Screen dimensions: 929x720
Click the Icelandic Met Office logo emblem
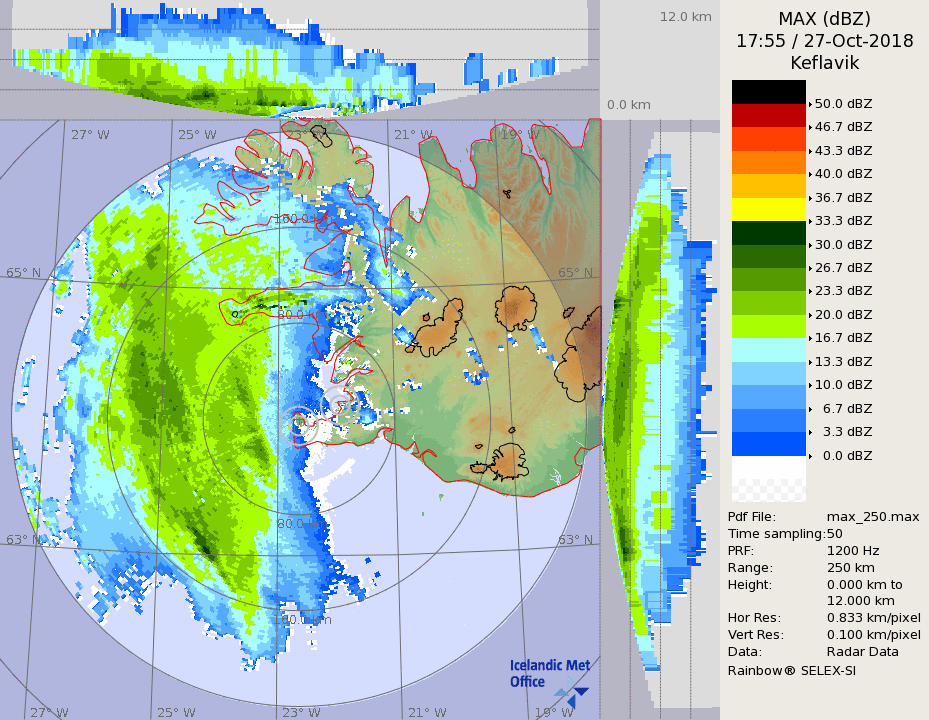[x=573, y=691]
